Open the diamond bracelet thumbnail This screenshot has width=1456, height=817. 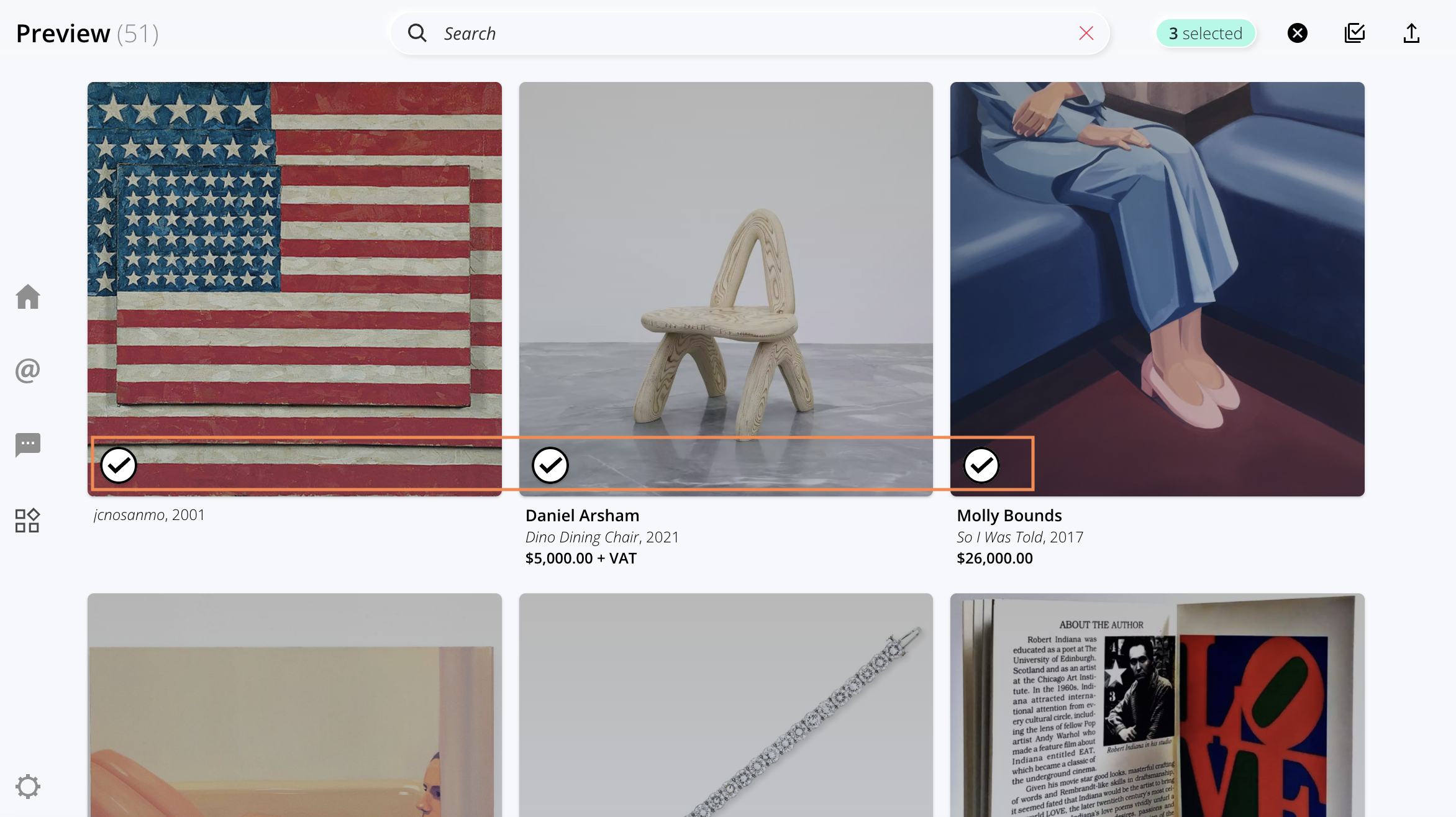tap(726, 705)
